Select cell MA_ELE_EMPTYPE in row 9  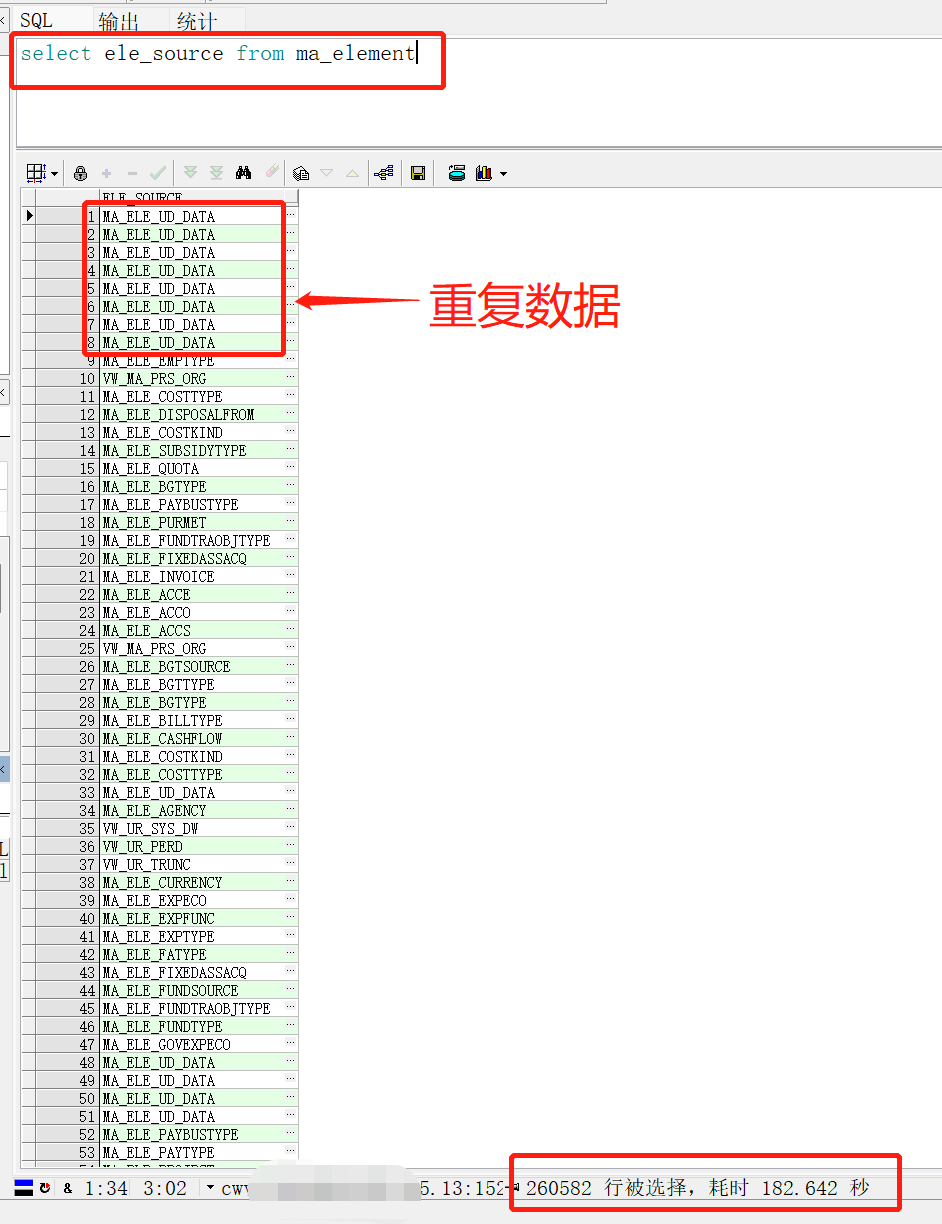click(x=192, y=360)
